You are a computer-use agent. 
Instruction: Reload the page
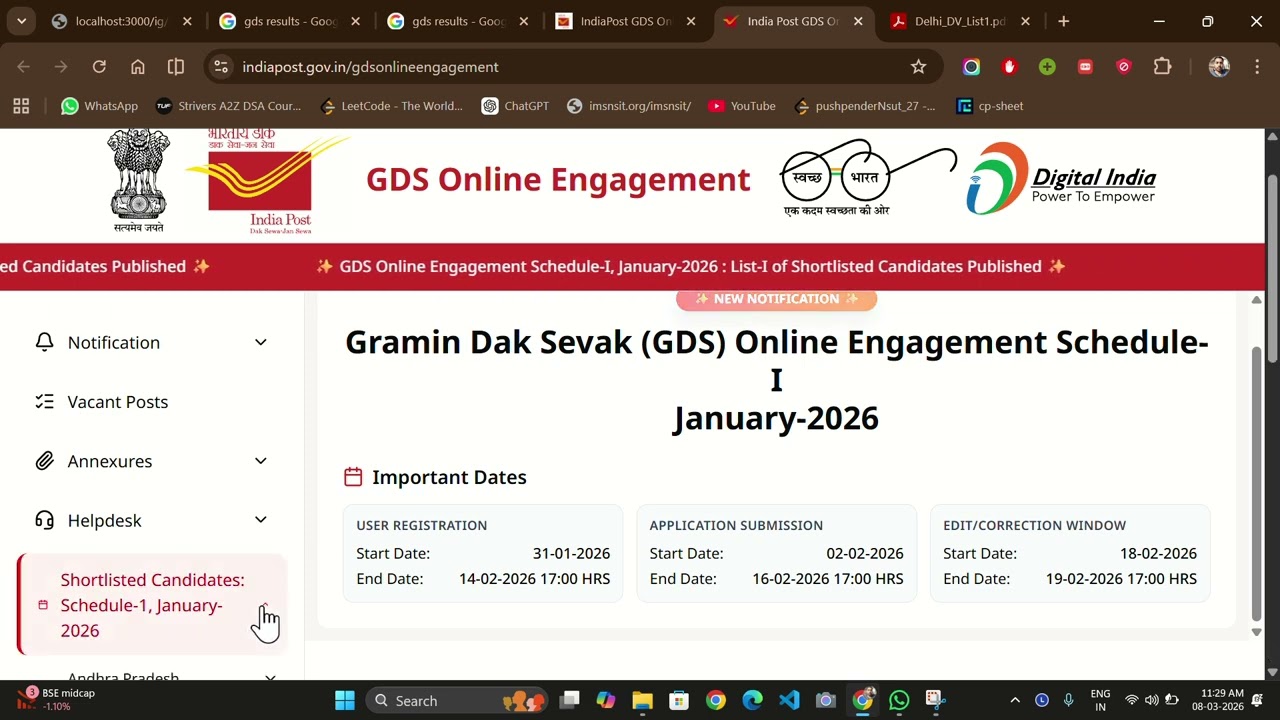[99, 67]
